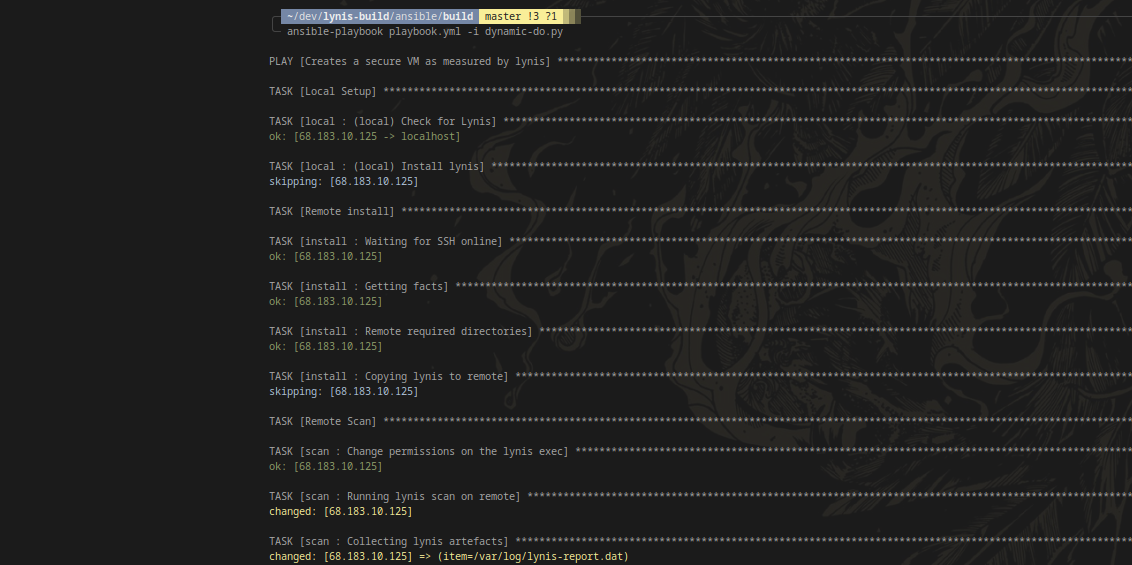Click the TASK [Remote install] header line
This screenshot has height=565, width=1132.
(332, 212)
